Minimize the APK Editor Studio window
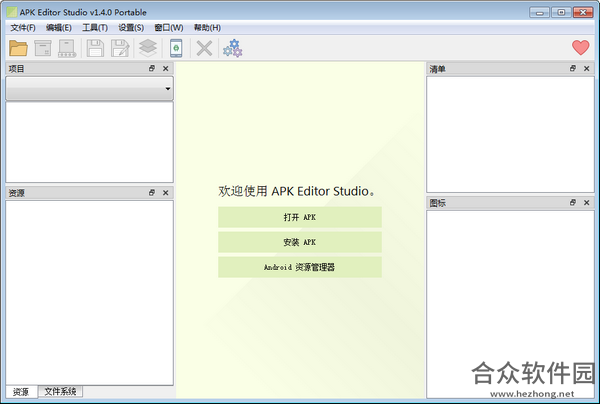This screenshot has width=600, height=404. [x=540, y=13]
